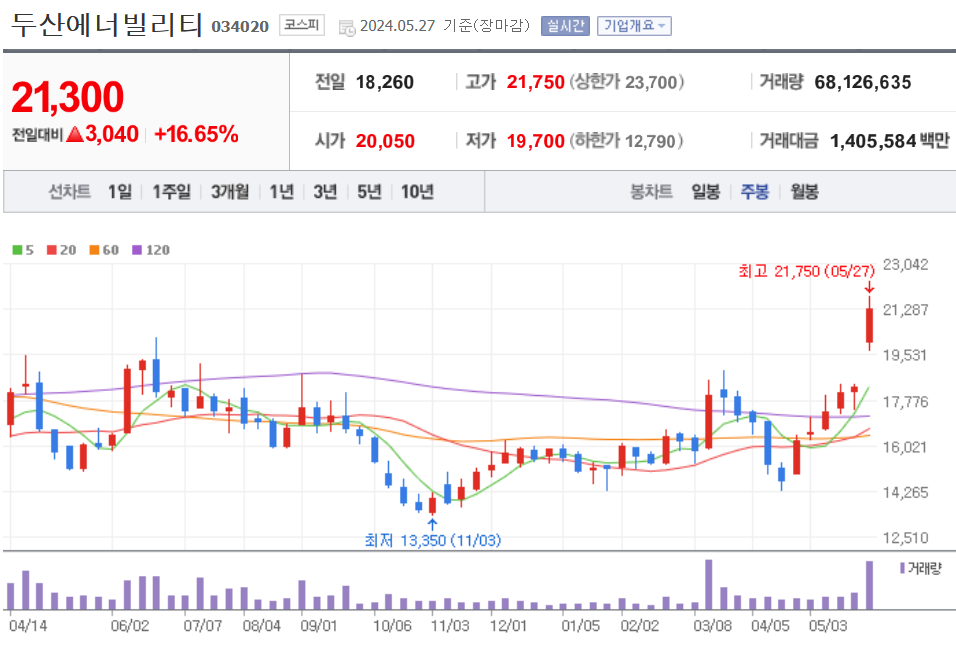
Task: Select the 3개월 line chart tab
Action: [230, 192]
